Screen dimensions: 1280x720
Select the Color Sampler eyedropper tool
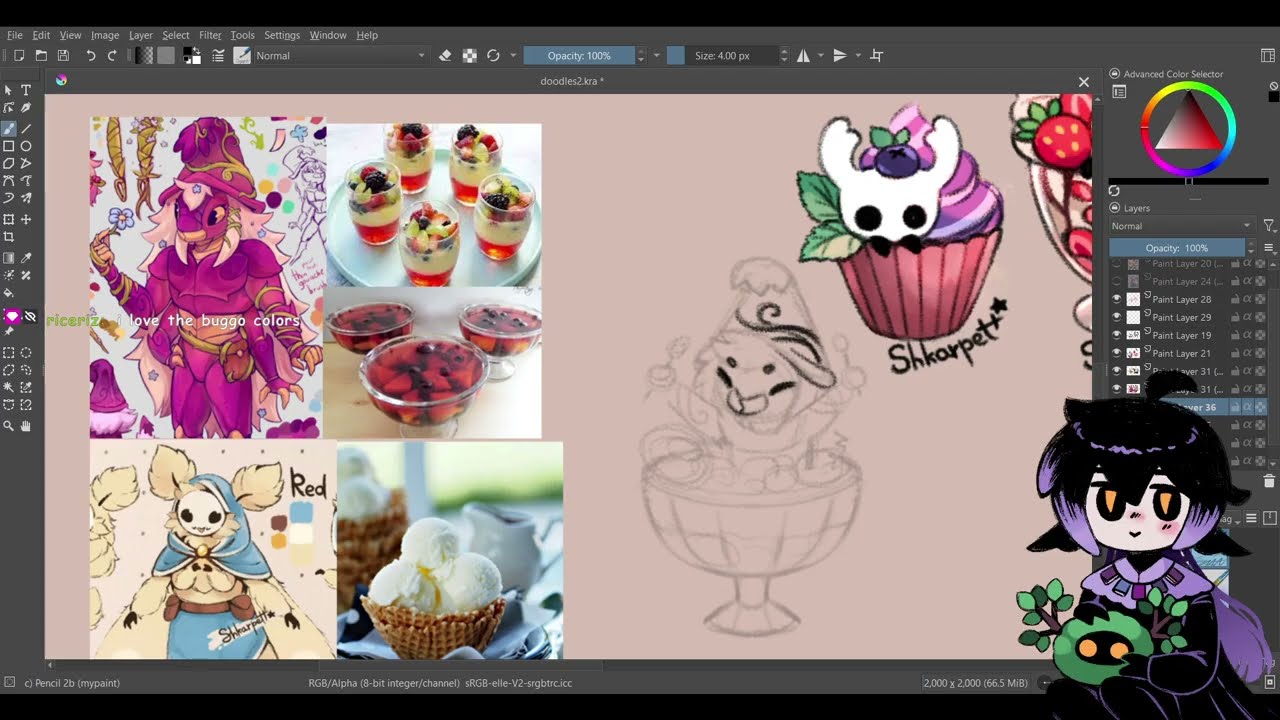pyautogui.click(x=26, y=258)
